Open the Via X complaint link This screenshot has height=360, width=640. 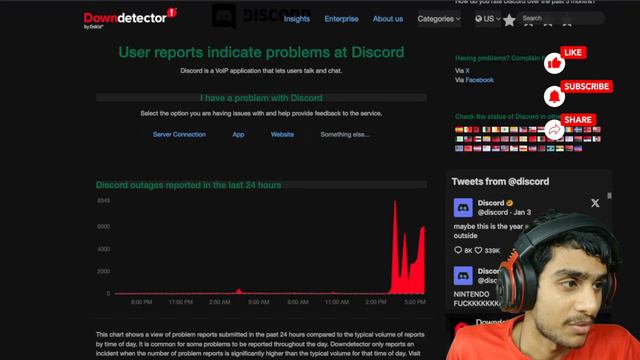[467, 71]
